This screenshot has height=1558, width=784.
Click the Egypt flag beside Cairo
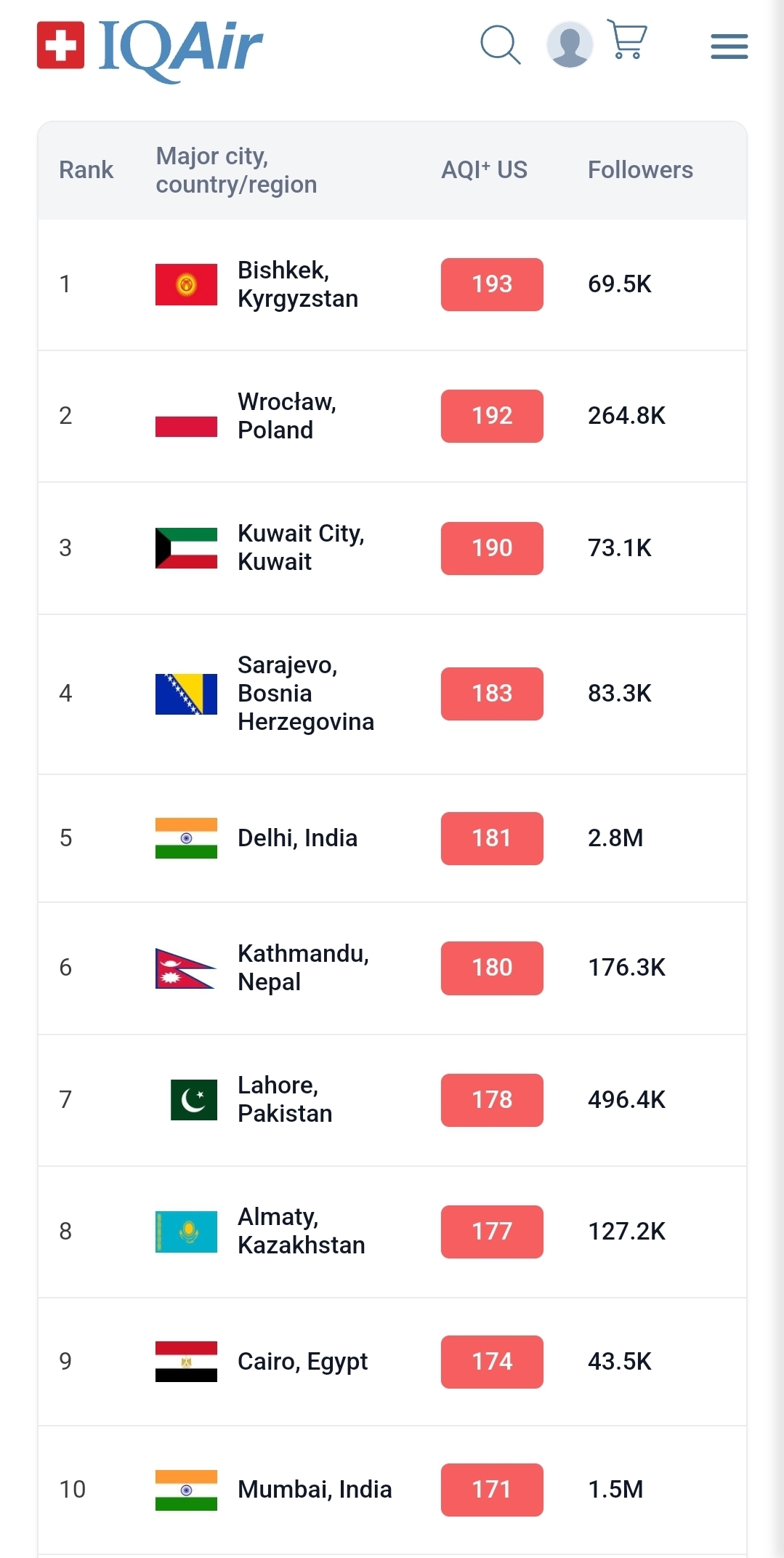point(186,1361)
